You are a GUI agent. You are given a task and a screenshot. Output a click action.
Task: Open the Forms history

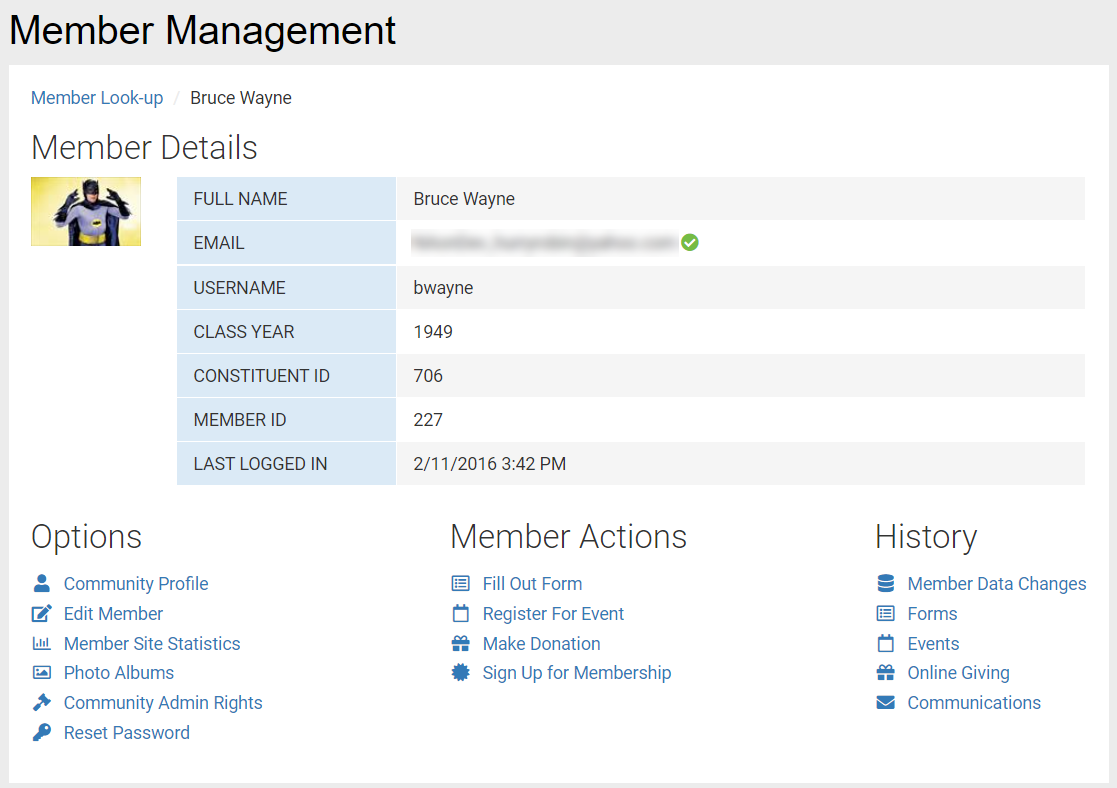[x=932, y=613]
